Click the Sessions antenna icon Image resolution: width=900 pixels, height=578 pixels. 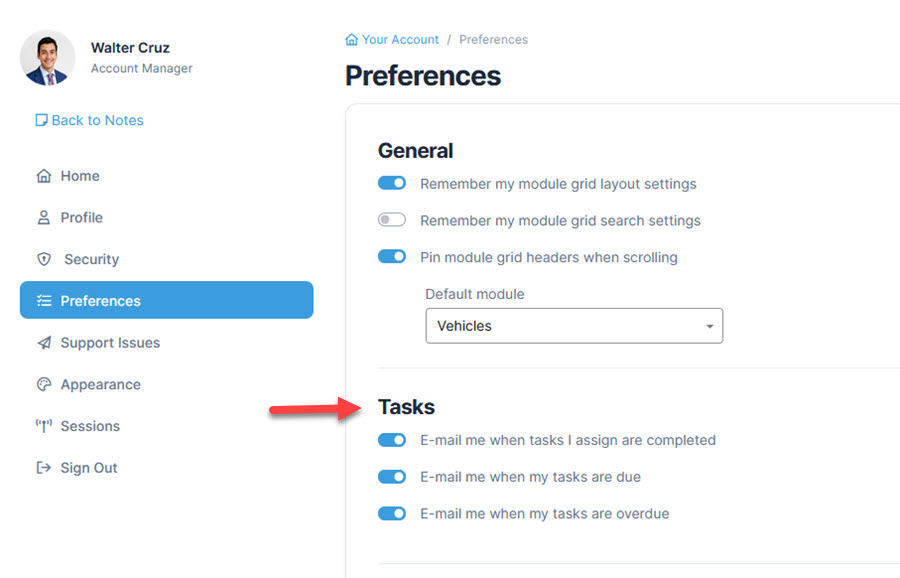pos(43,426)
